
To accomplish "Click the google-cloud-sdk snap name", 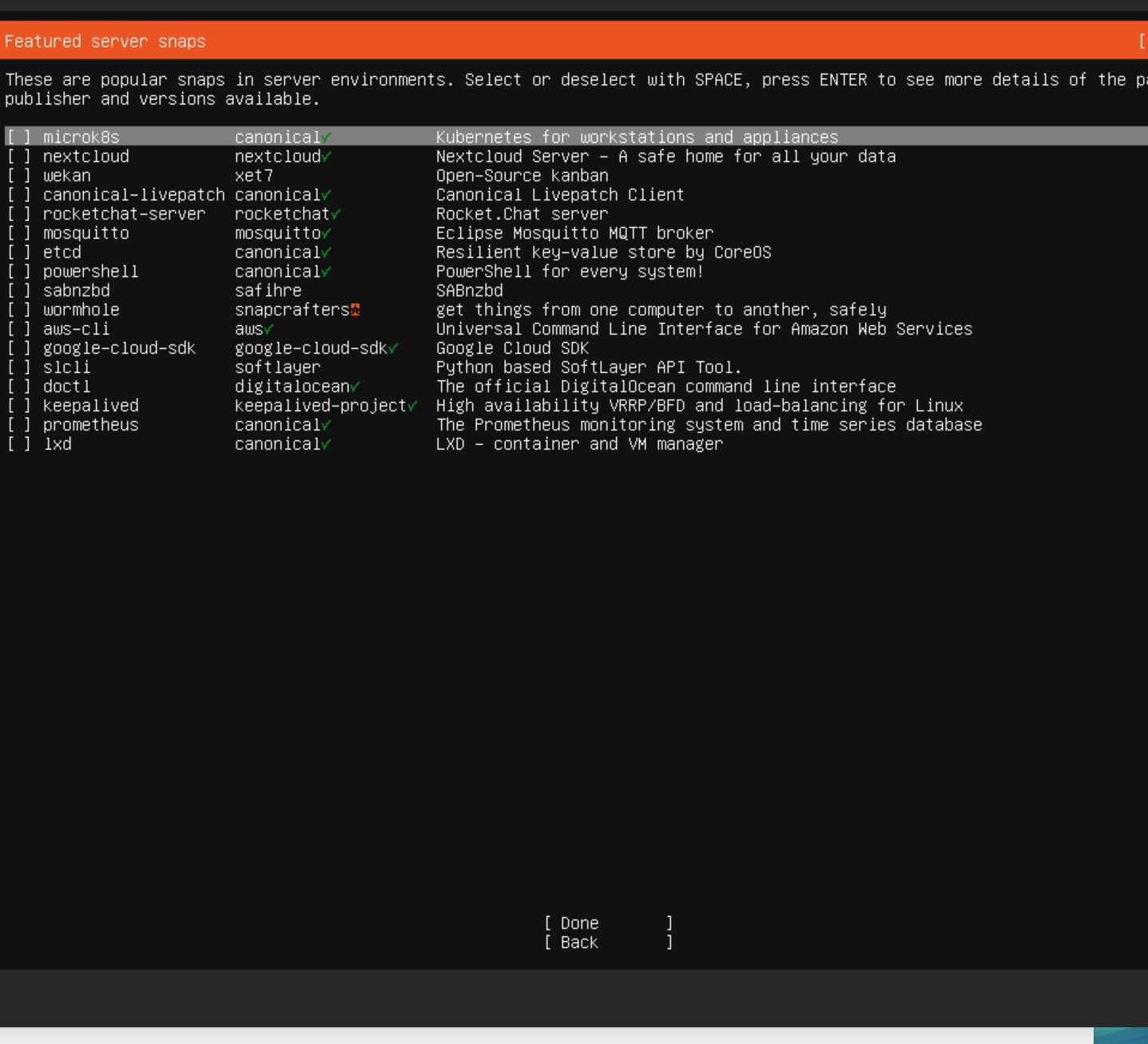I will [x=120, y=348].
